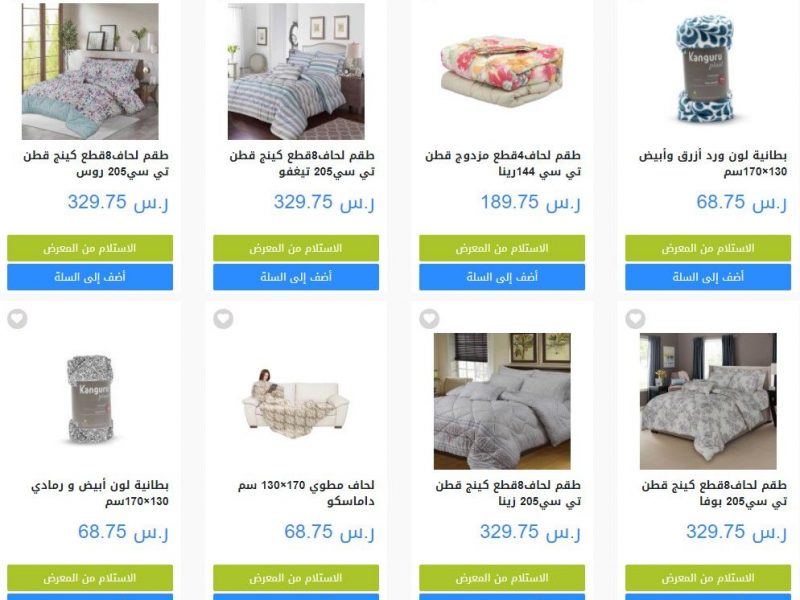This screenshot has width=800, height=600.
Task: Add Rose 8-piece quilt set to cart
Action: tap(90, 277)
